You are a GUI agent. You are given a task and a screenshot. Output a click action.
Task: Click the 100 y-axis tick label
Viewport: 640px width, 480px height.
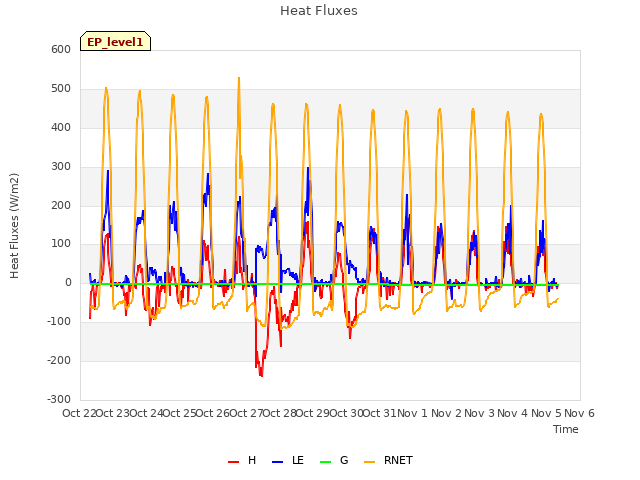(x=61, y=244)
